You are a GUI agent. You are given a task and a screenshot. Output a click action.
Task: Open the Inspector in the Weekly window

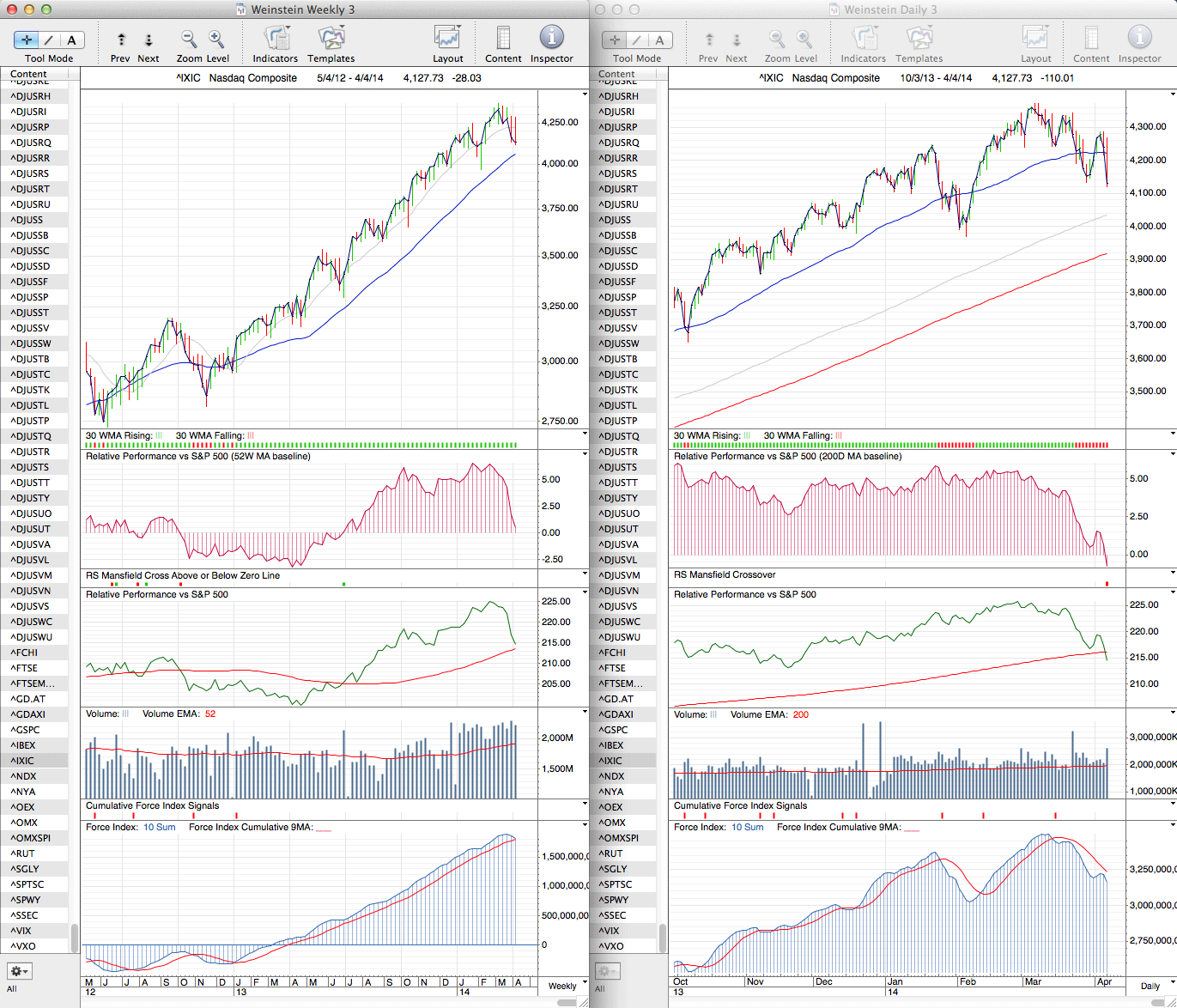pos(551,38)
